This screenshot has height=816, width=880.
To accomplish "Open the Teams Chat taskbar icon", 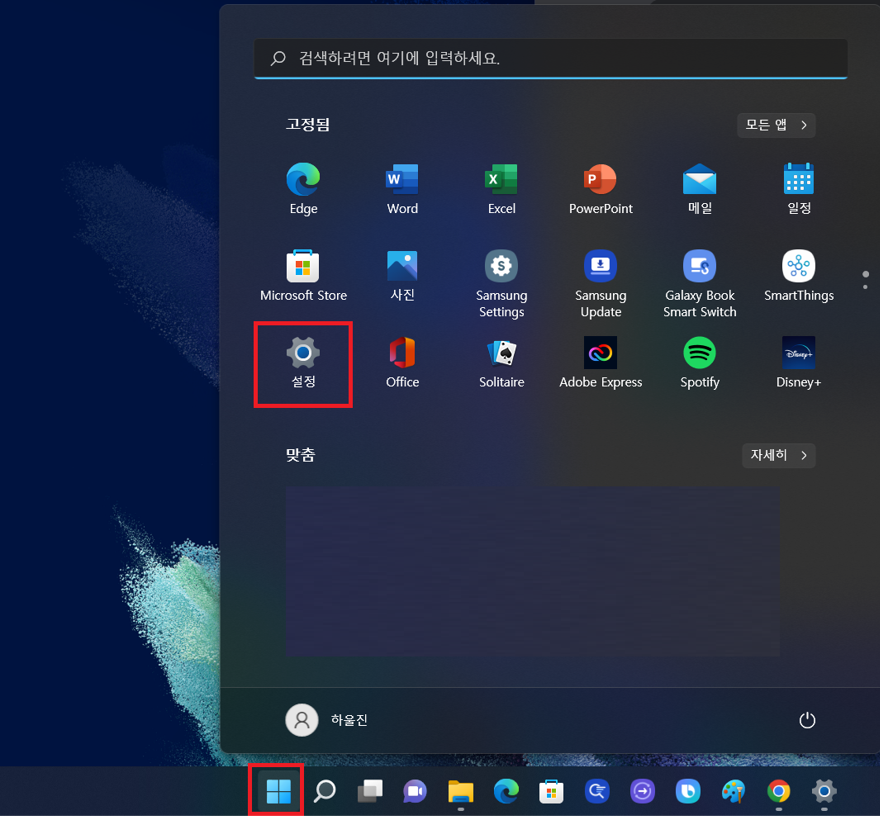I will point(415,791).
